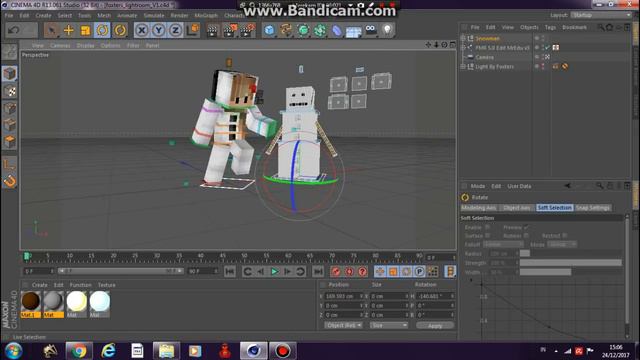640x360 pixels.
Task: Add a Camera object icon
Action: [371, 29]
